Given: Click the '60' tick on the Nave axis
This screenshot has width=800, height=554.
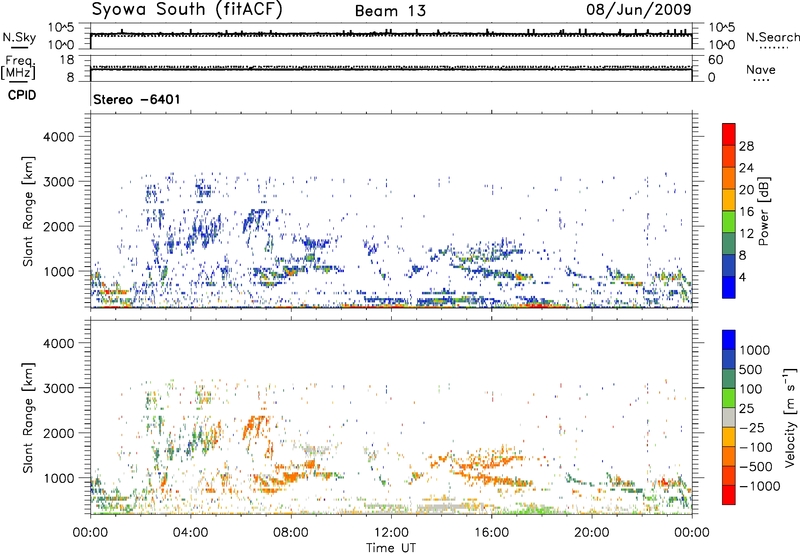Looking at the screenshot, I should tap(715, 60).
